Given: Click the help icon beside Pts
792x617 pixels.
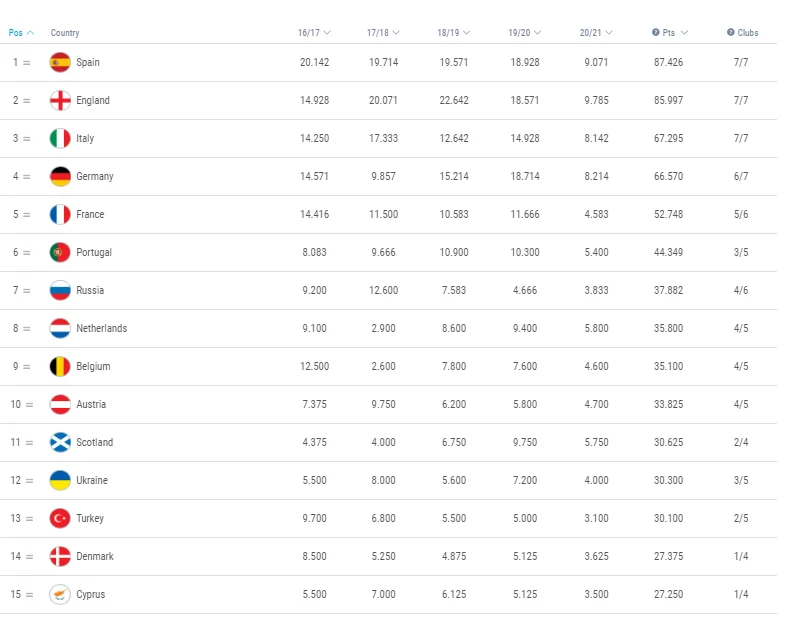Looking at the screenshot, I should point(655,33).
